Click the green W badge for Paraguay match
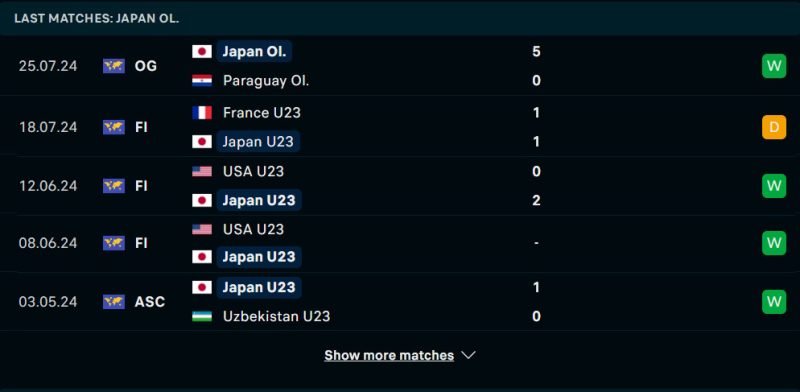 (x=774, y=66)
